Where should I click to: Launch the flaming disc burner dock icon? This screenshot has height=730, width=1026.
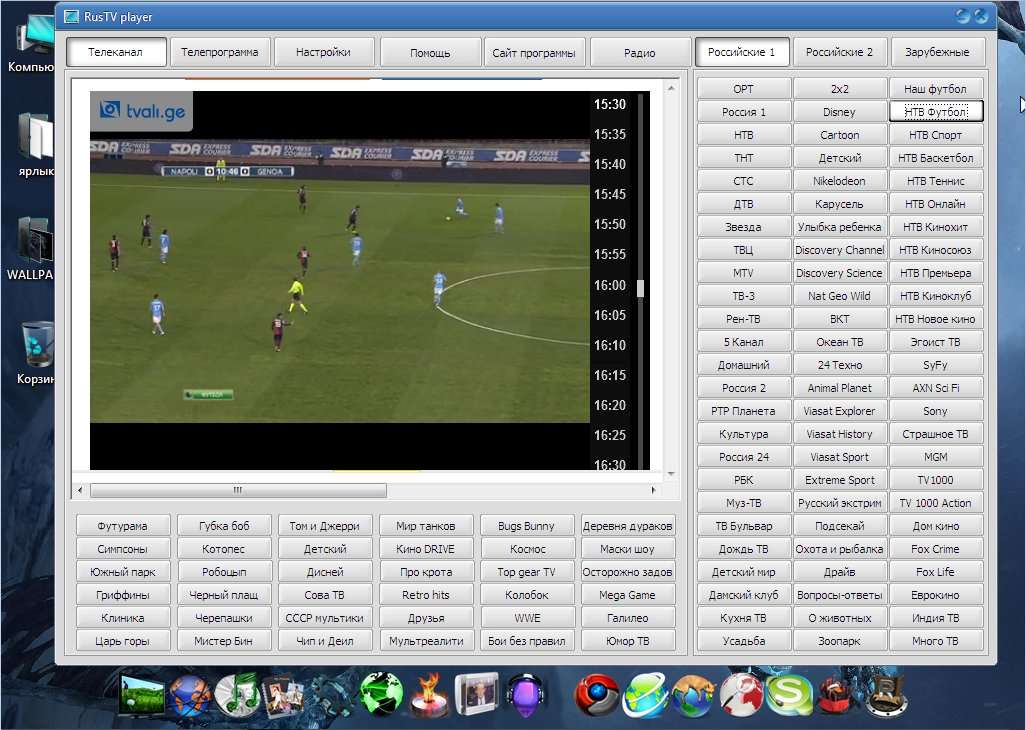(430, 697)
